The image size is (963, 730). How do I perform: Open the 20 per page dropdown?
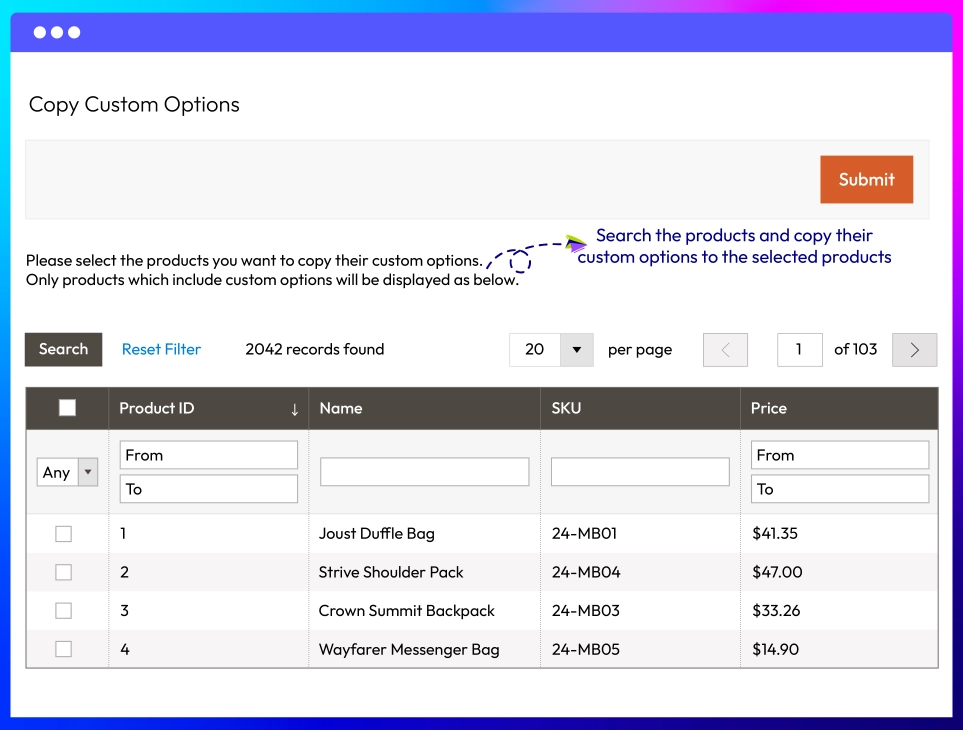click(x=576, y=350)
